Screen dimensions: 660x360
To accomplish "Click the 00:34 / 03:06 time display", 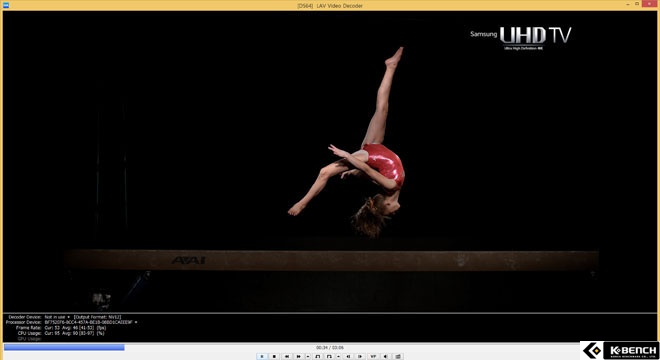I will pos(330,348).
